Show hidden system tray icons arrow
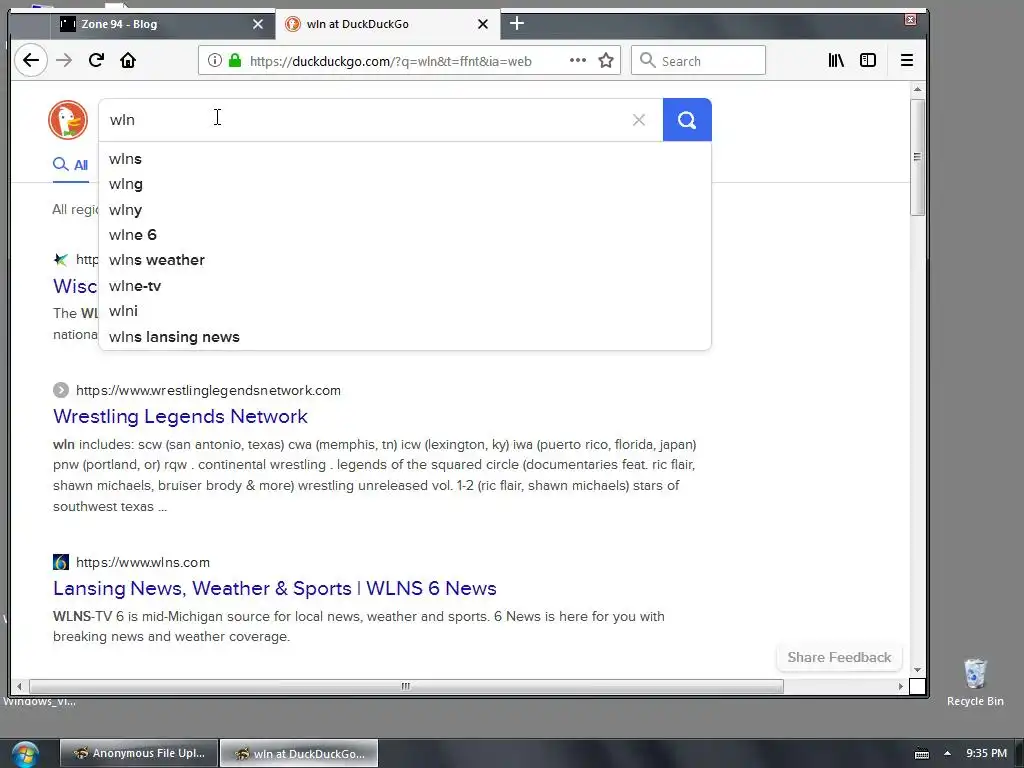1024x768 pixels. (947, 754)
